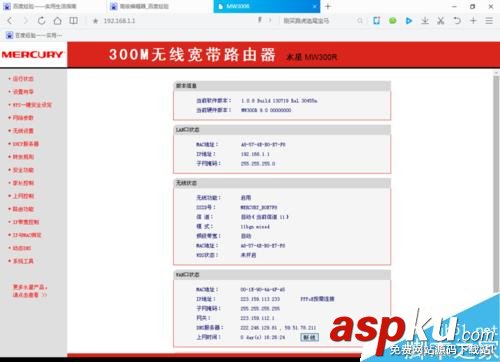Open the 百度经验 bookmark in bookmarks bar

(x=34, y=35)
